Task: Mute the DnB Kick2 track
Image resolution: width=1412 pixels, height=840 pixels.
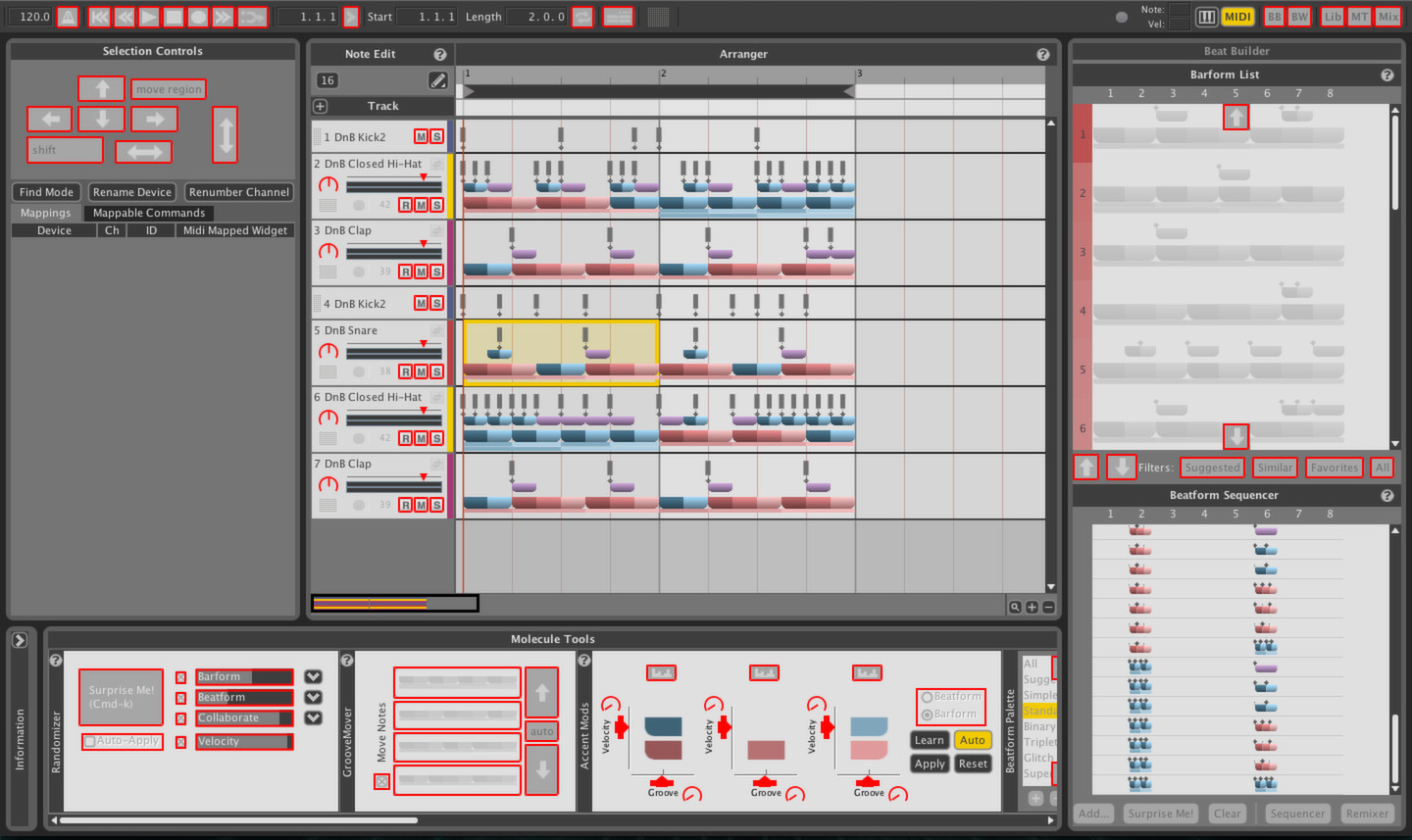Action: pyautogui.click(x=421, y=136)
